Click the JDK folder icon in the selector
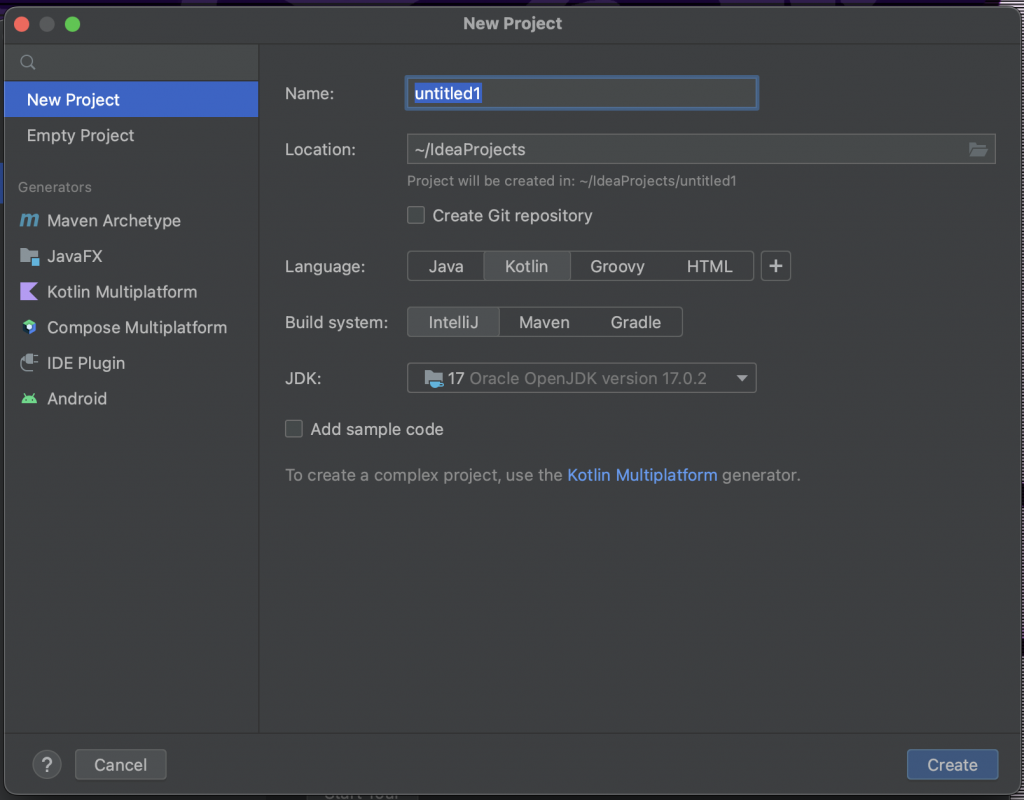 [x=433, y=378]
